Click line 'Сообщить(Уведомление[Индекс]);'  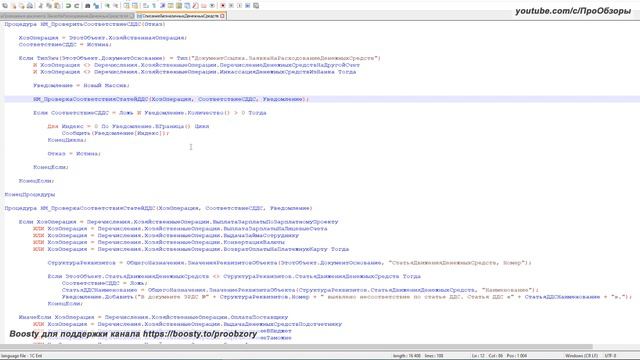tap(116, 133)
